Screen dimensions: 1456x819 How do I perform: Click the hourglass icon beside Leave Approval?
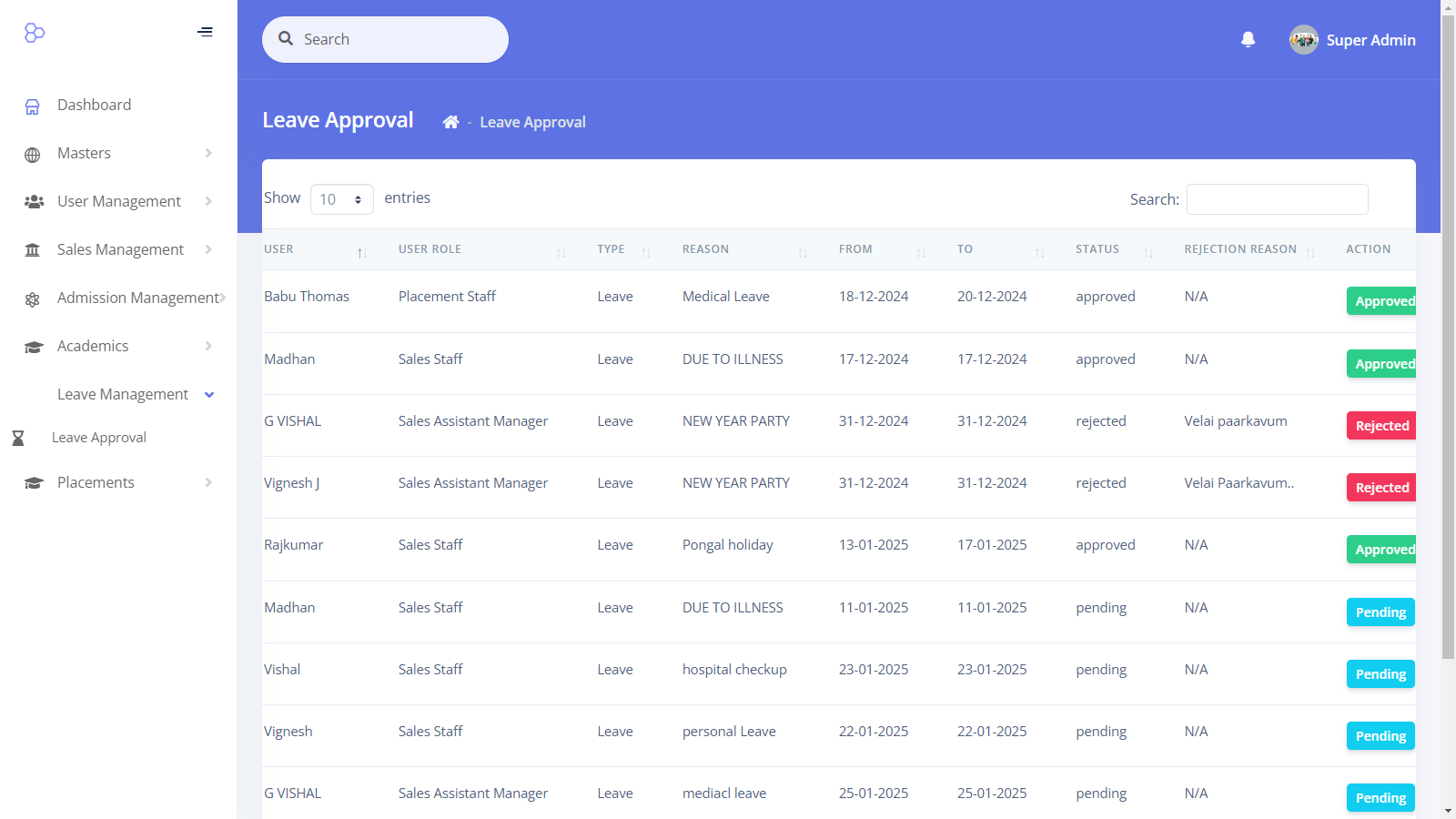tap(18, 439)
